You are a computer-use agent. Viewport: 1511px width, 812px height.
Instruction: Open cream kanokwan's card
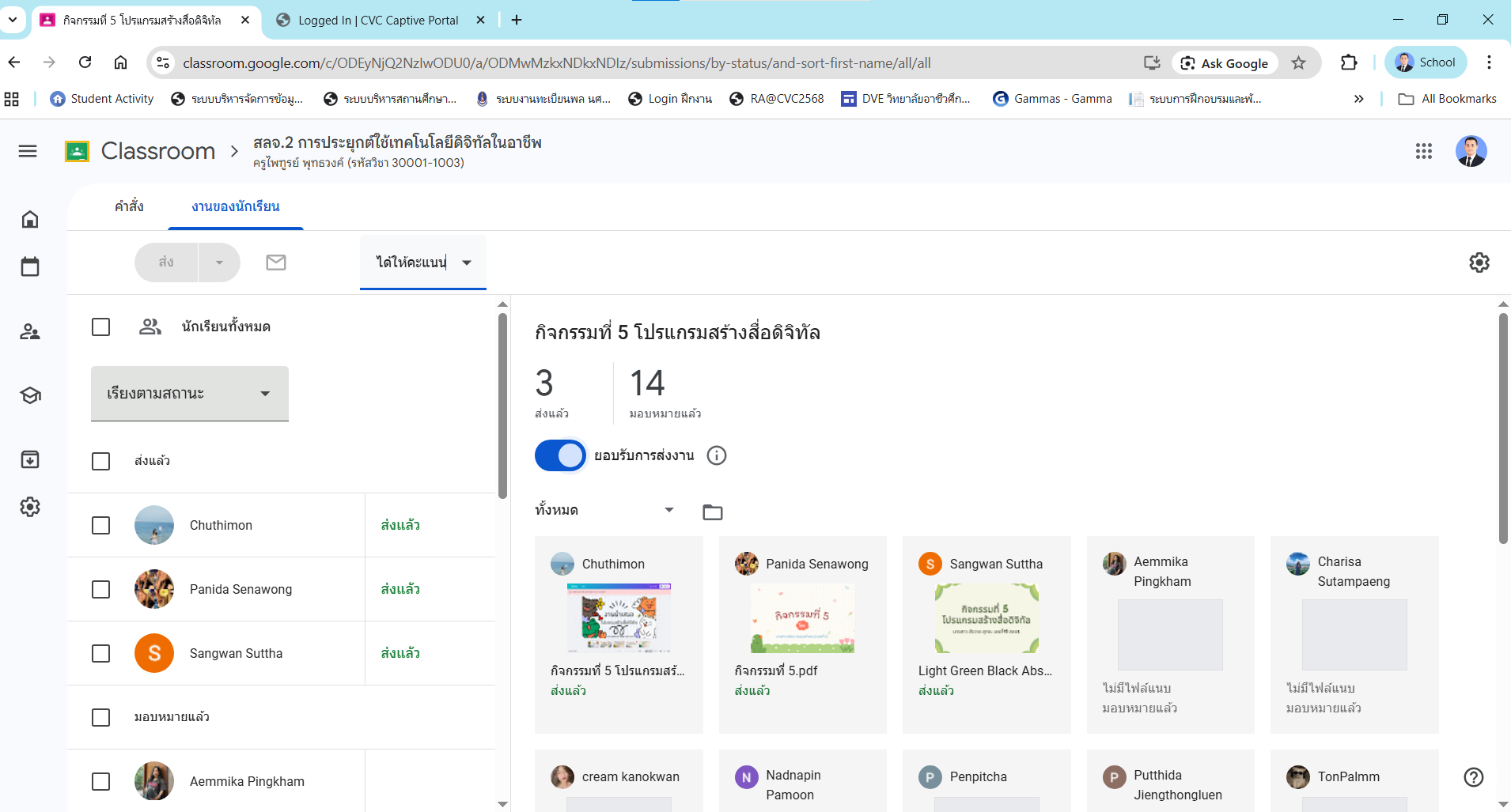click(x=619, y=780)
